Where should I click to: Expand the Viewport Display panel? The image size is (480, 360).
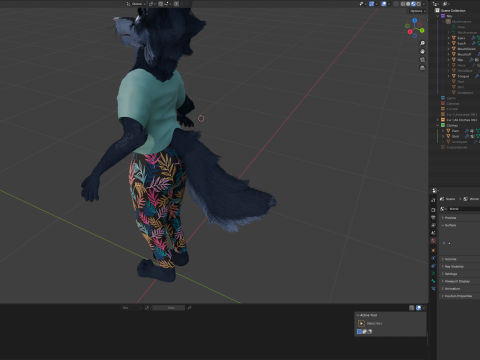coord(459,281)
